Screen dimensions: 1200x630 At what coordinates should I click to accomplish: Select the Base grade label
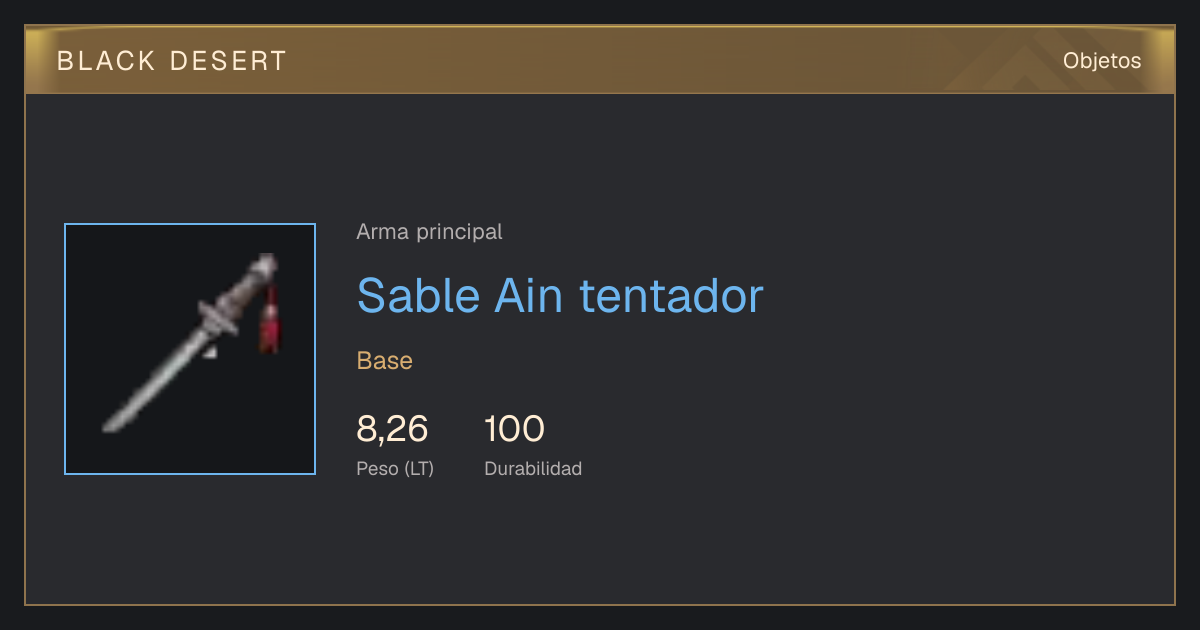[x=384, y=361]
